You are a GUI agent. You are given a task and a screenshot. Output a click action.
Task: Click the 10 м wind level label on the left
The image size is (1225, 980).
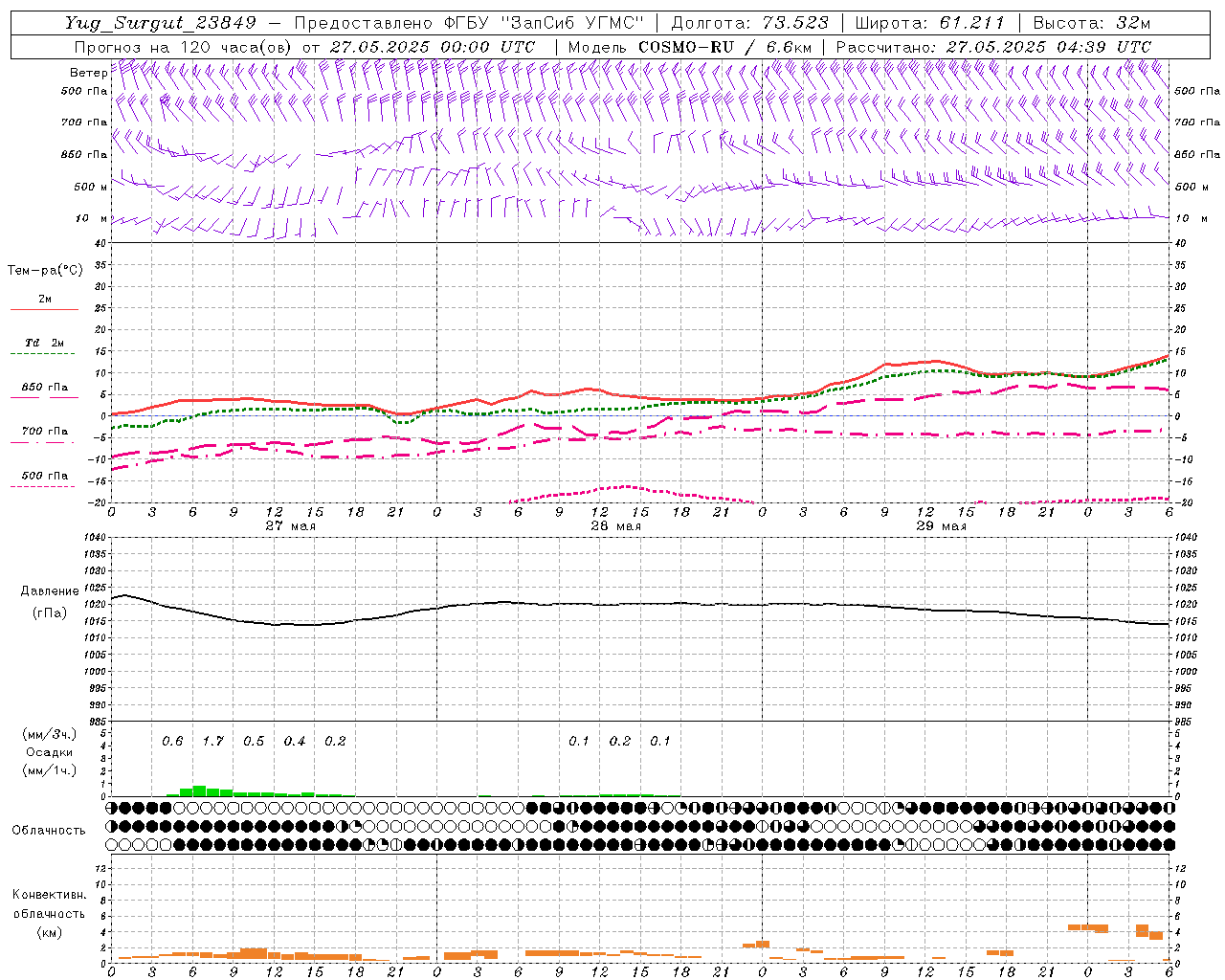92,219
